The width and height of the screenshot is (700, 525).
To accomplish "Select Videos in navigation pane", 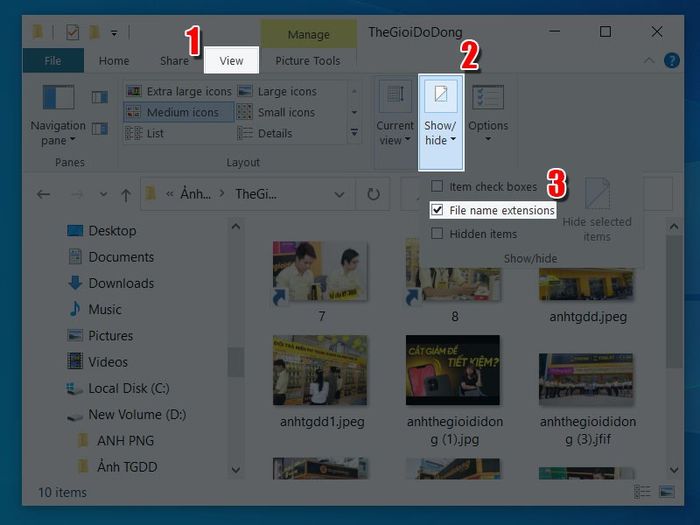I will point(97,362).
